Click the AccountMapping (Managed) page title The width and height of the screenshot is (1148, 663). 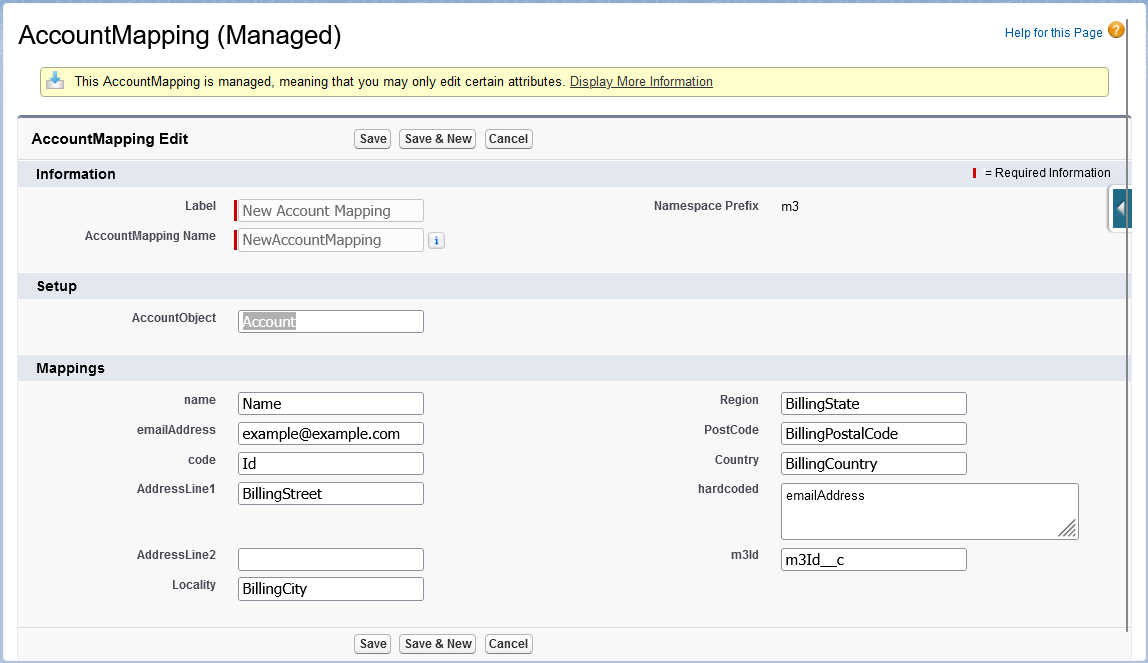(180, 35)
